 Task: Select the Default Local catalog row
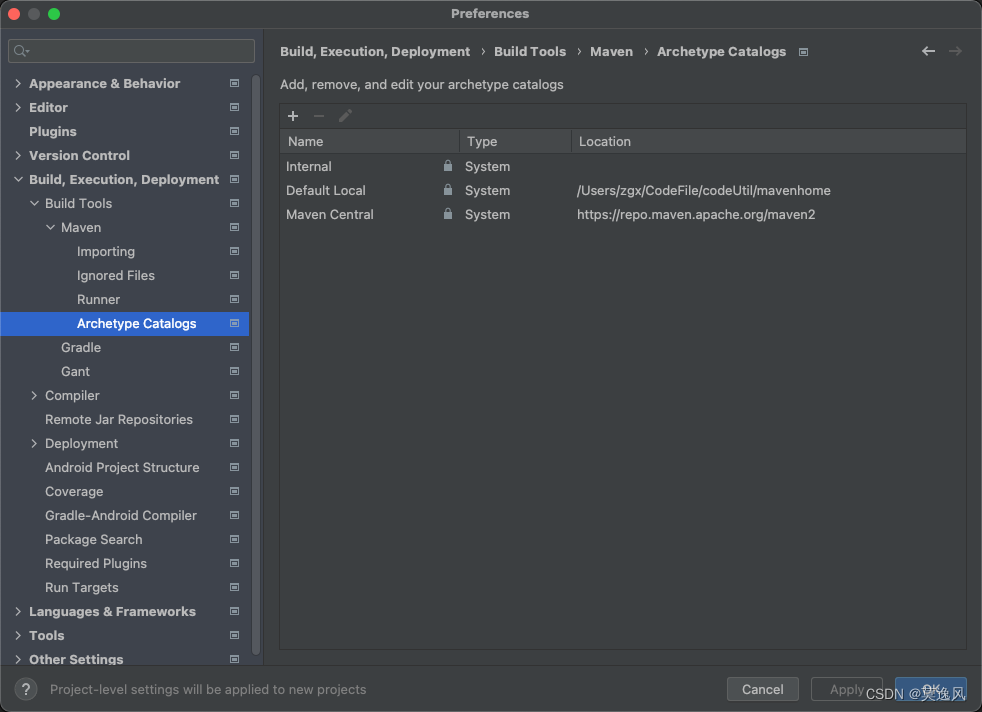click(623, 190)
